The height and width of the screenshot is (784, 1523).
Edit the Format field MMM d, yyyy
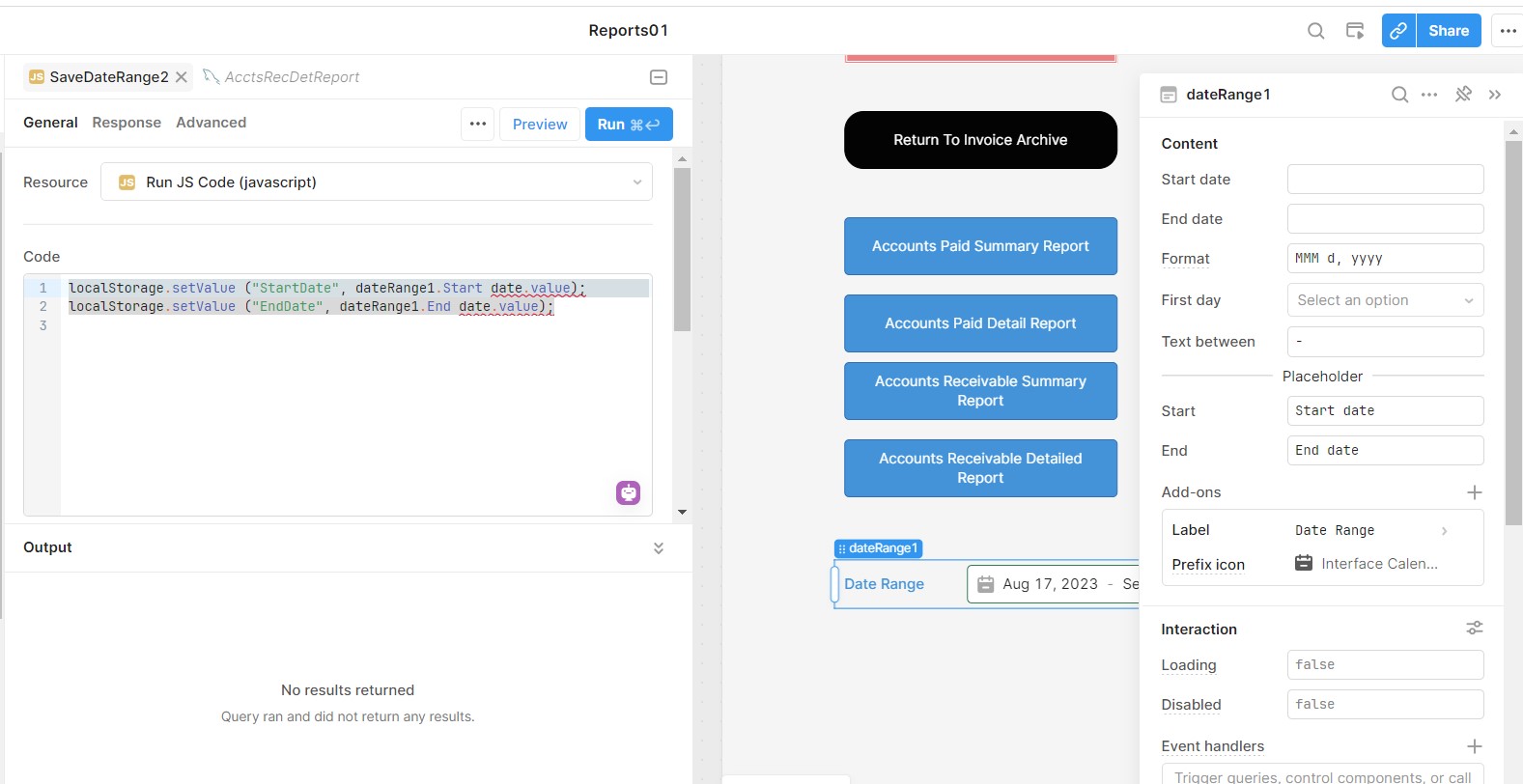tap(1385, 259)
